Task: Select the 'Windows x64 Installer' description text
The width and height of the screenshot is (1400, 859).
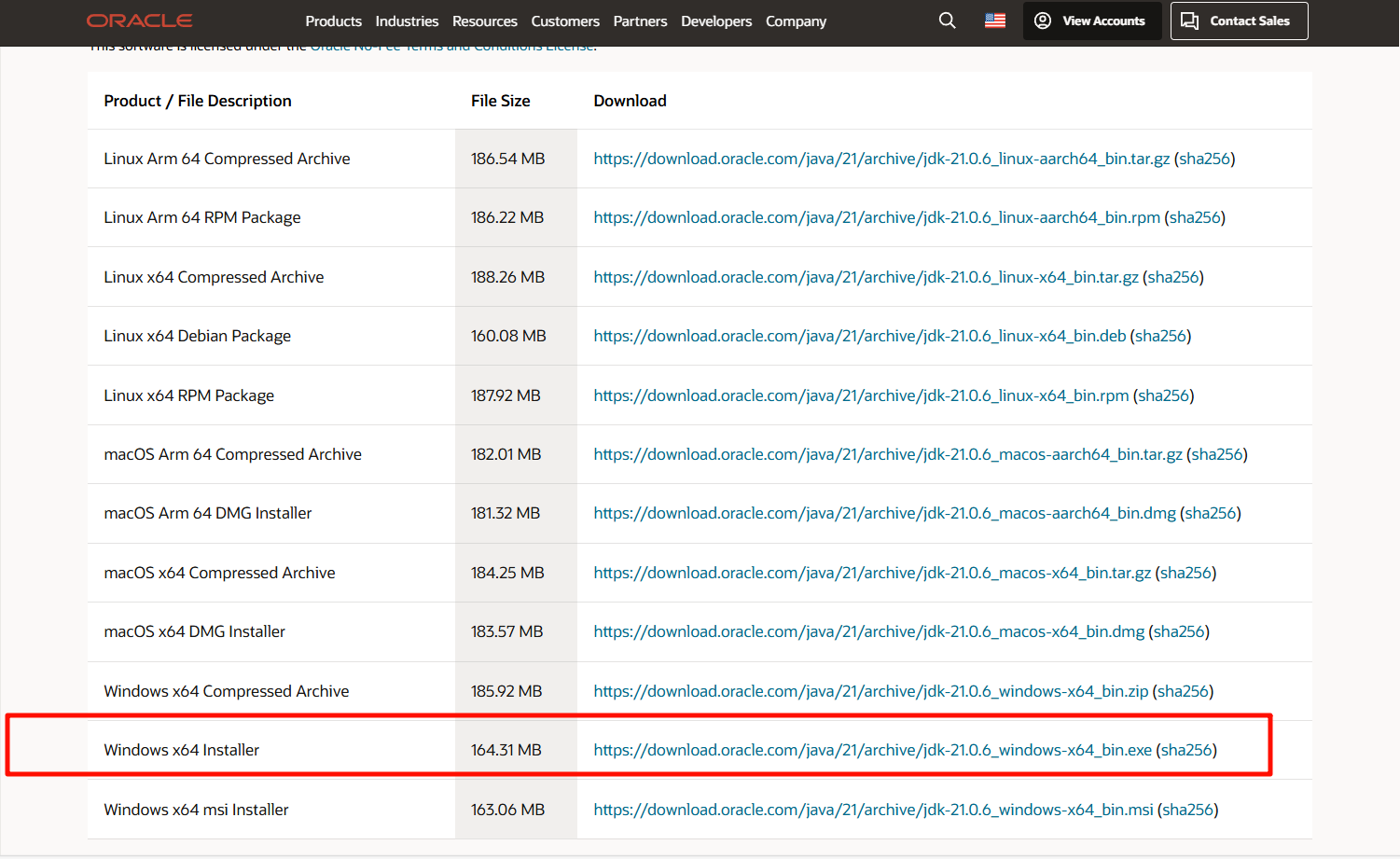Action: (x=182, y=750)
